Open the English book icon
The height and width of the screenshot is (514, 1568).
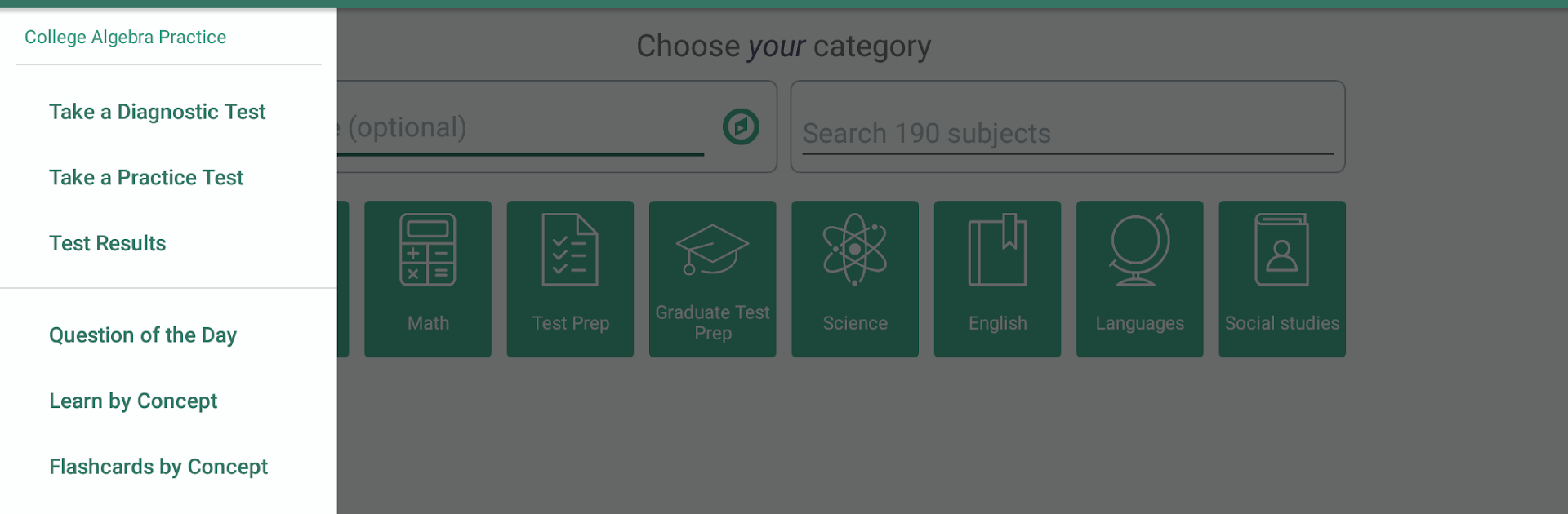tap(997, 250)
